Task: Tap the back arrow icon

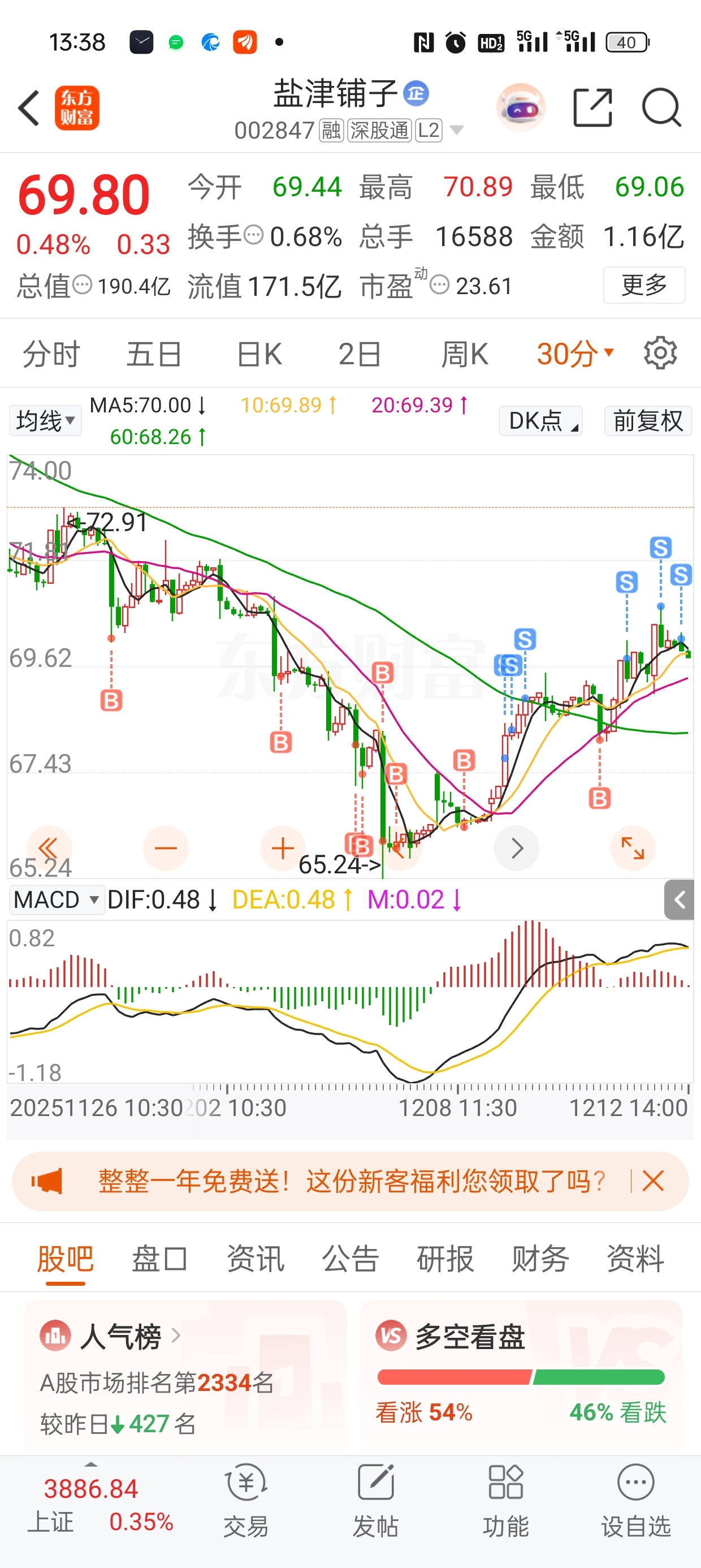Action: tap(29, 107)
